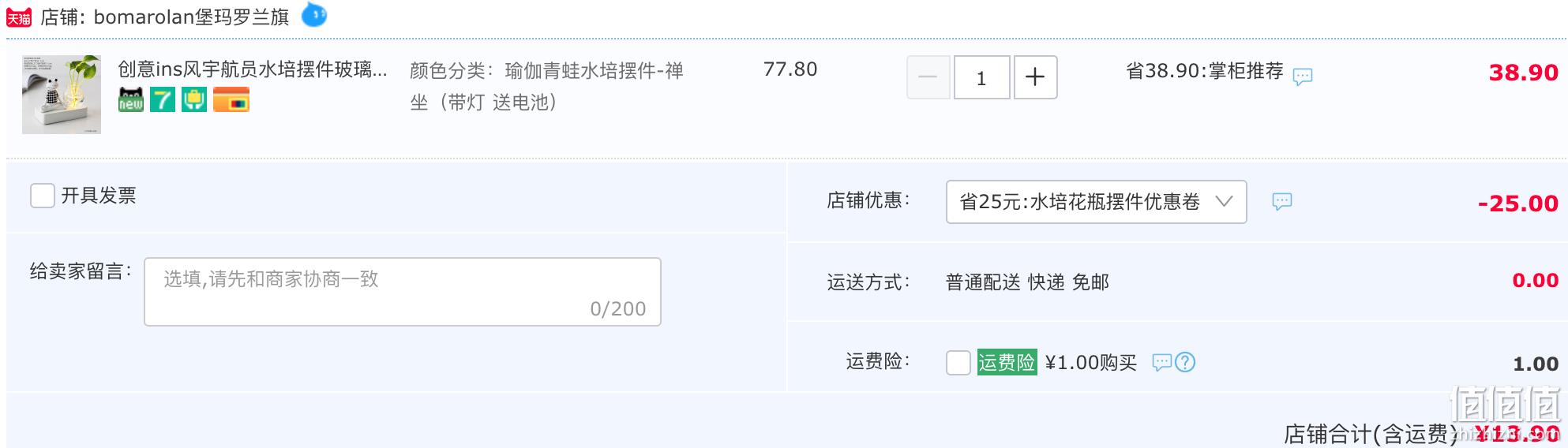
Task: Click the frog hydroponic product thumbnail
Action: (62, 95)
